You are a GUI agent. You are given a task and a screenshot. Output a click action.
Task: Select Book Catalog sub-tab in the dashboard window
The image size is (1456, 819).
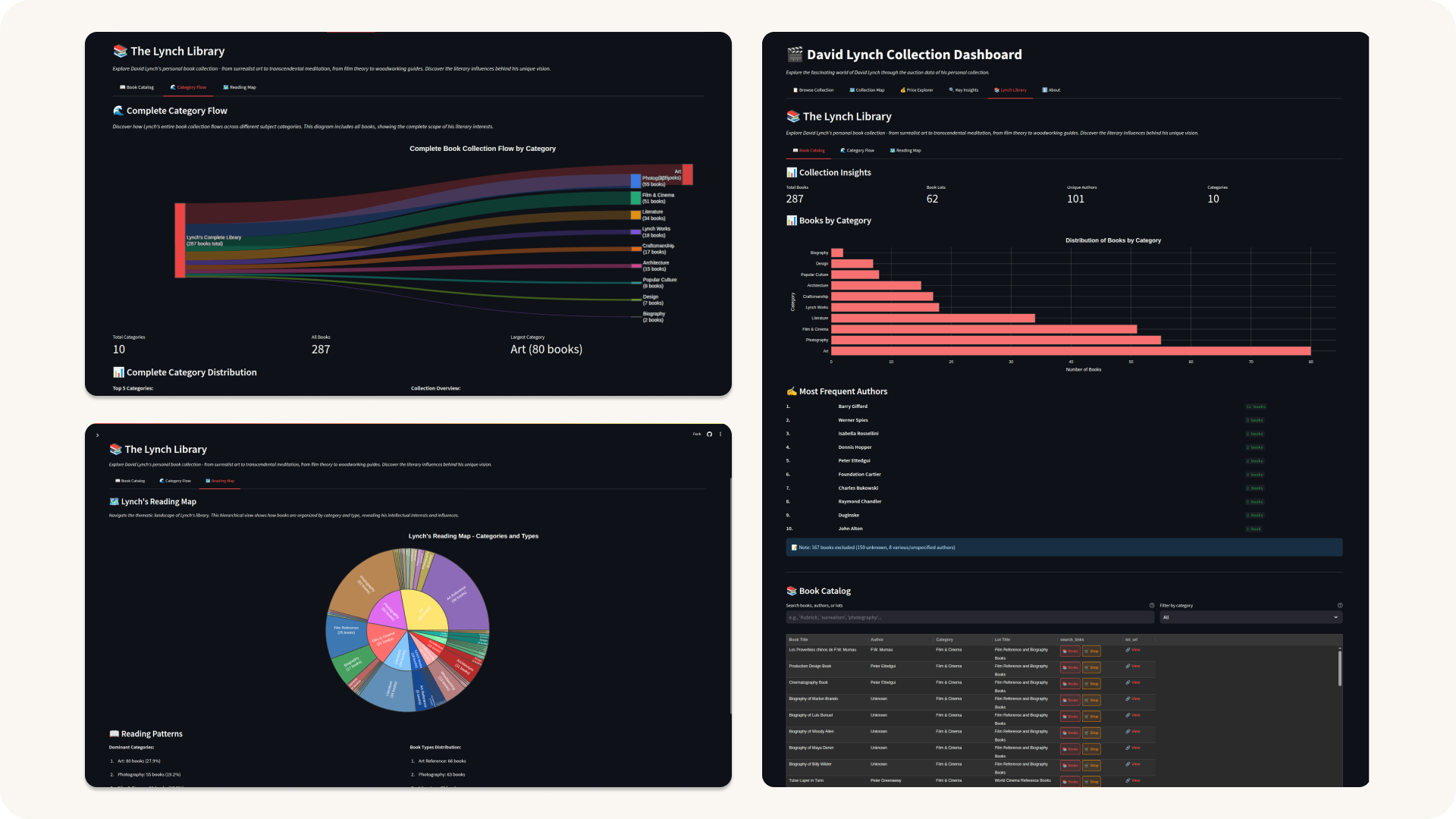point(809,151)
